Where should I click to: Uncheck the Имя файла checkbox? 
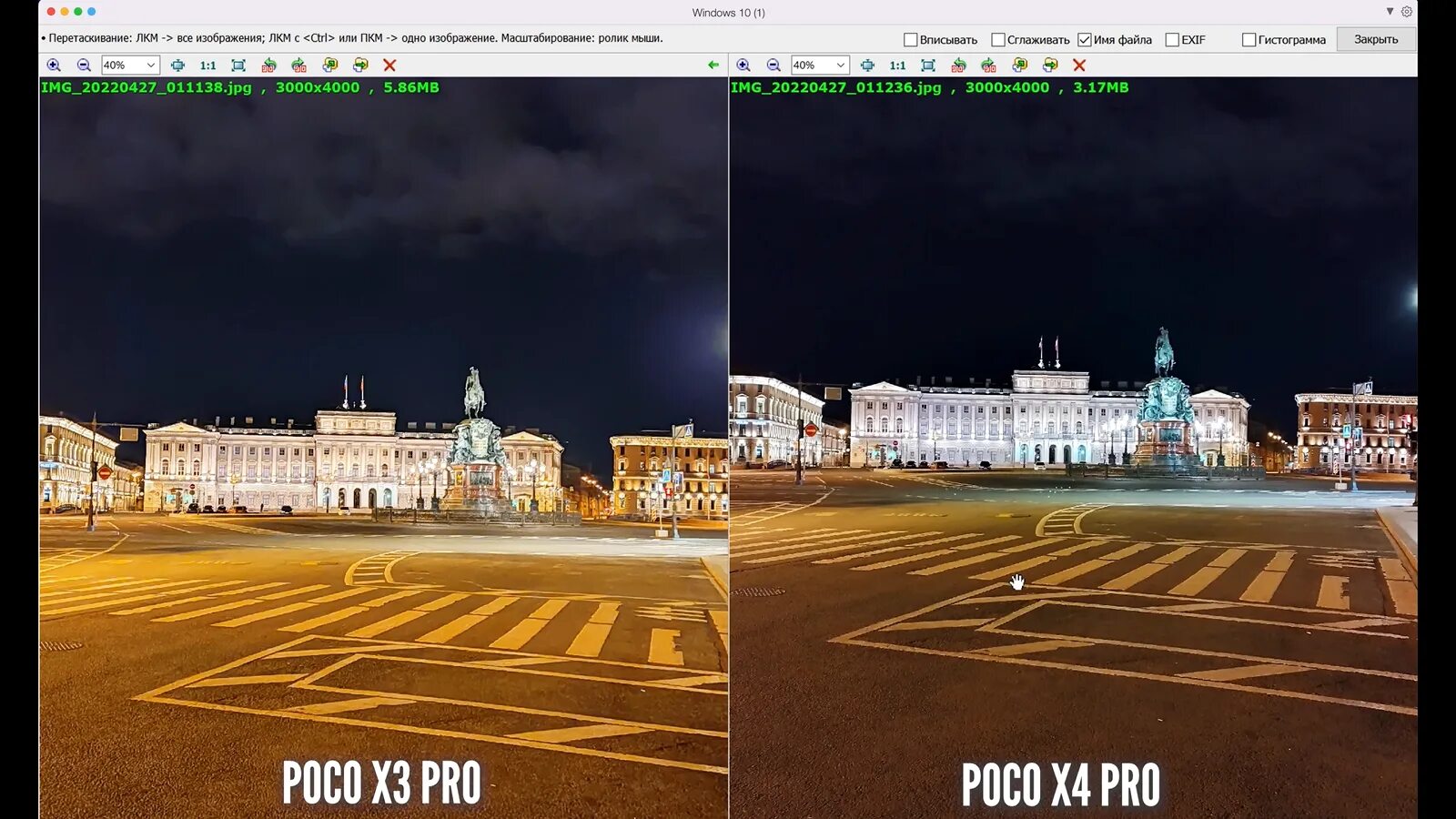pyautogui.click(x=1084, y=40)
